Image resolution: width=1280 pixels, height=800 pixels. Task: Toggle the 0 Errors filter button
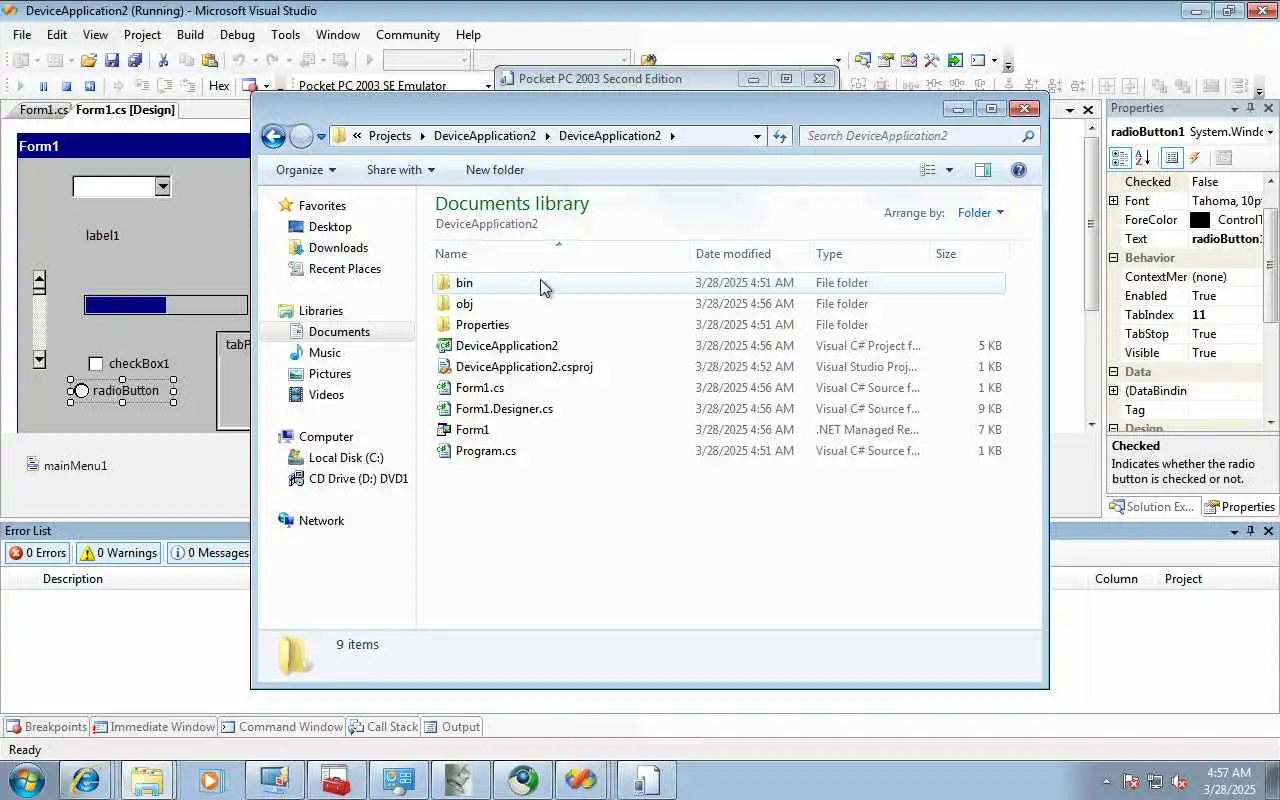pyautogui.click(x=38, y=552)
